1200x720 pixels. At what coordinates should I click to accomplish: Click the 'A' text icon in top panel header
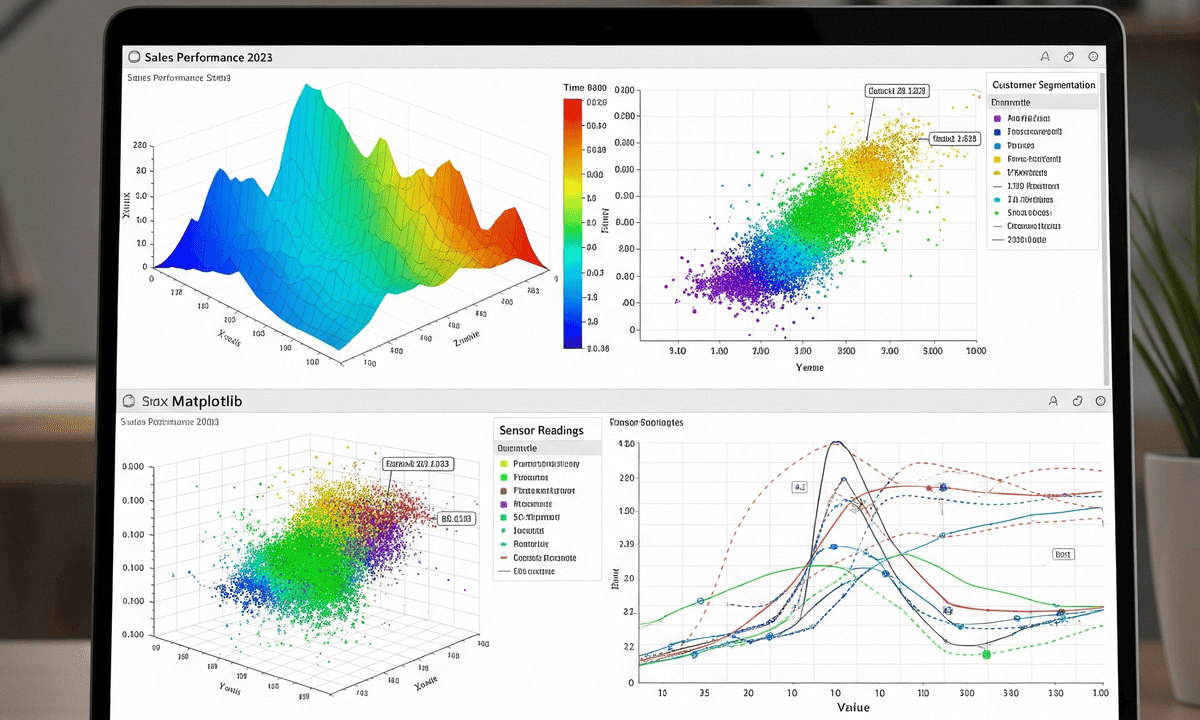click(x=1045, y=58)
